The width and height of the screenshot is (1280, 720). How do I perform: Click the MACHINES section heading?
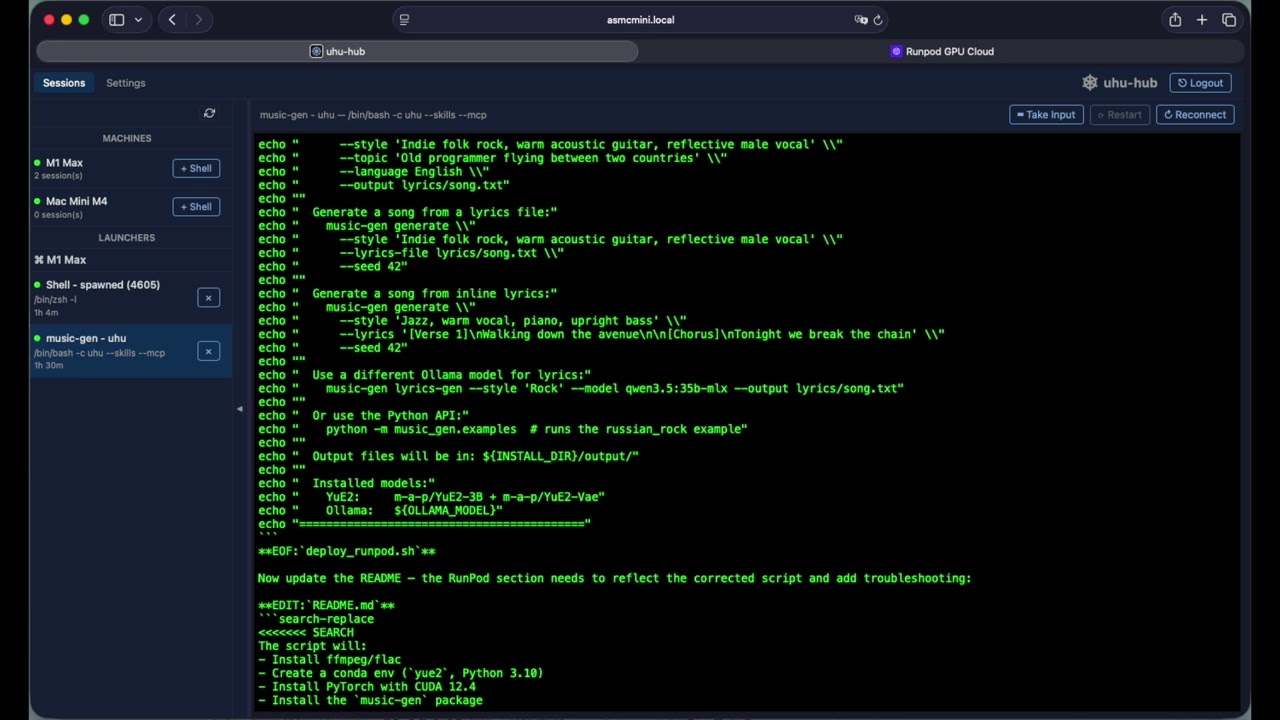(x=127, y=138)
